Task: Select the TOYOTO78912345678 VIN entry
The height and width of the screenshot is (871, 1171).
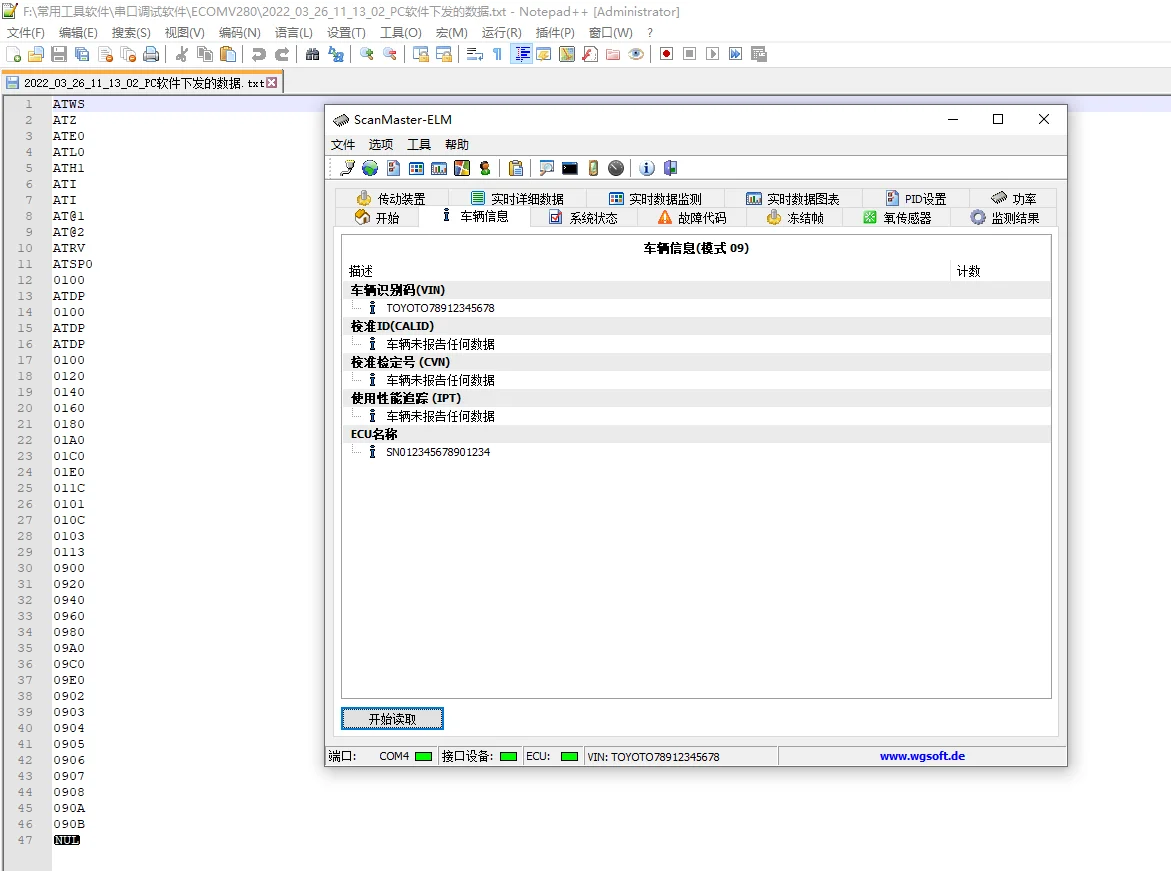Action: pyautogui.click(x=440, y=308)
